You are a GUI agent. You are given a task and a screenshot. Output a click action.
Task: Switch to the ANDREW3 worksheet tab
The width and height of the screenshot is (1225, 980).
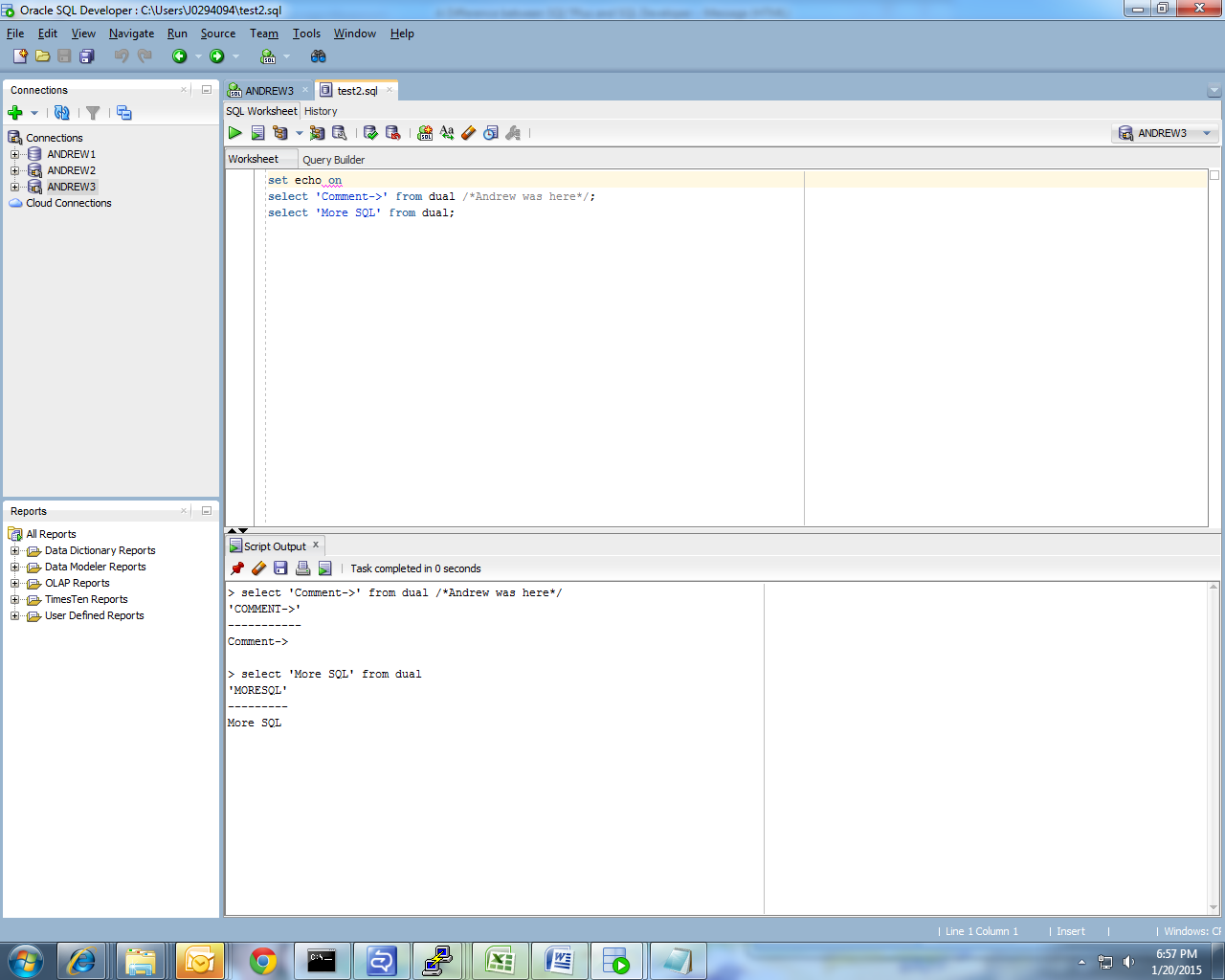(x=268, y=91)
